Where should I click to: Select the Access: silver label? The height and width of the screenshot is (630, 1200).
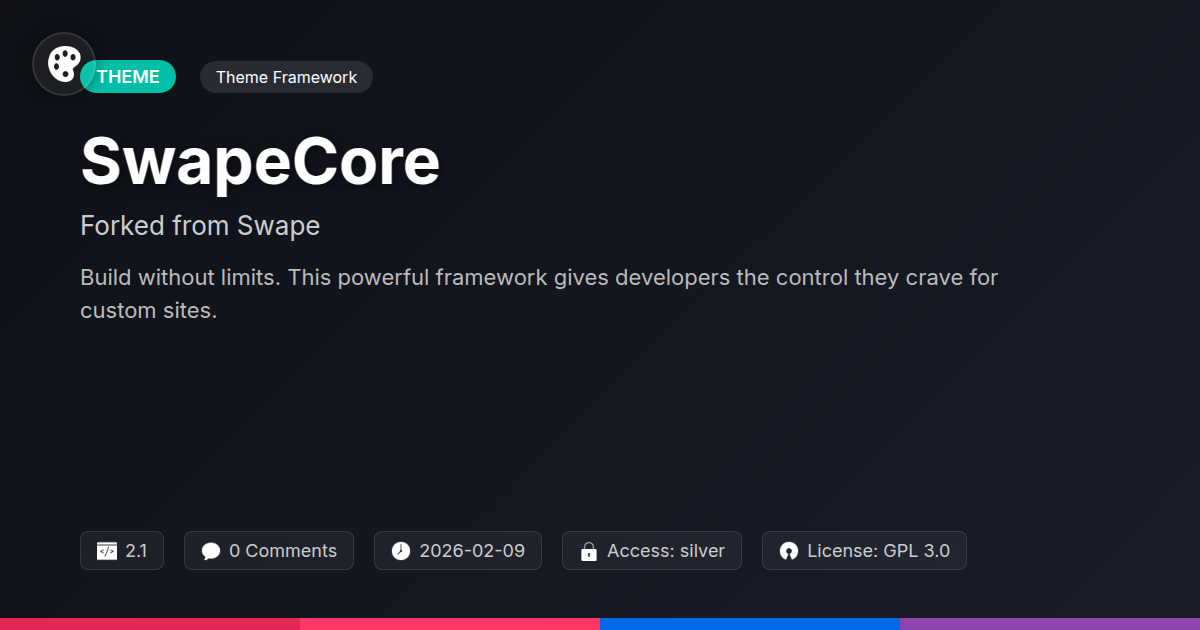click(666, 551)
